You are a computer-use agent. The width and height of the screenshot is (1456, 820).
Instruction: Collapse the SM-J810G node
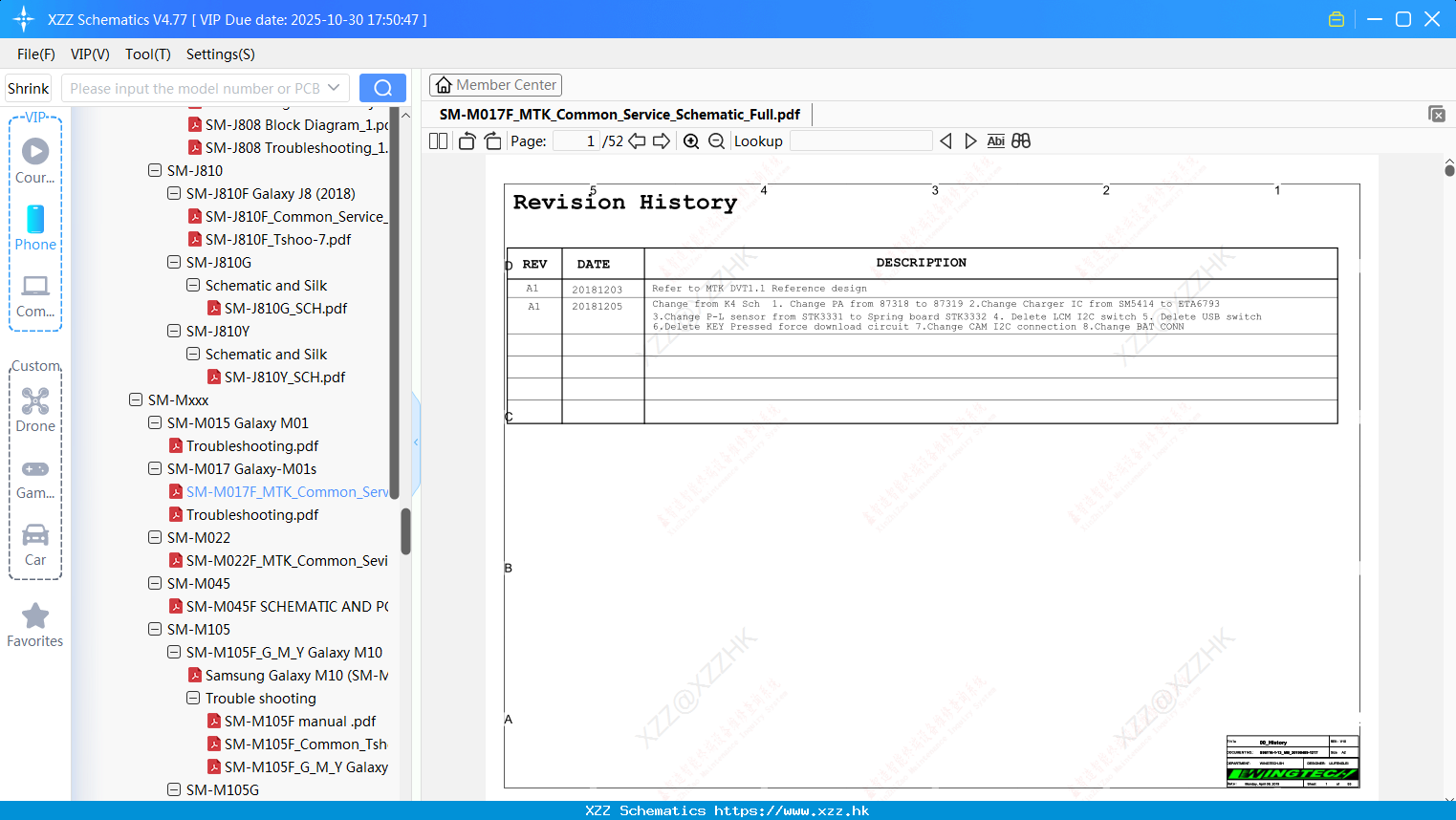coord(174,262)
